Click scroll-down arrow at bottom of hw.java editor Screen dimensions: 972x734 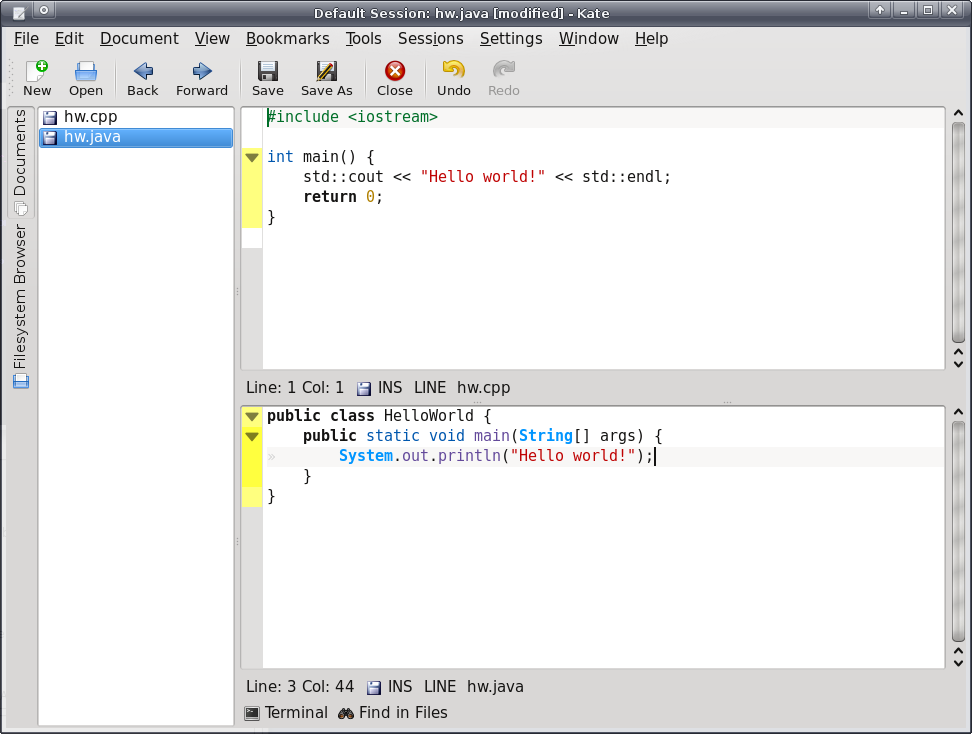pyautogui.click(x=958, y=663)
